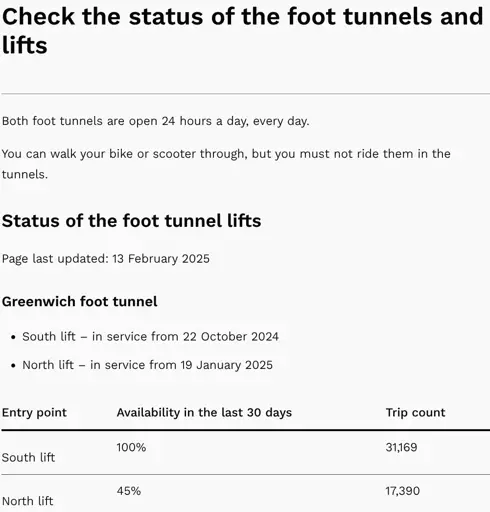Click the horizontal divider under the page title
The width and height of the screenshot is (490, 512).
[x=245, y=94]
